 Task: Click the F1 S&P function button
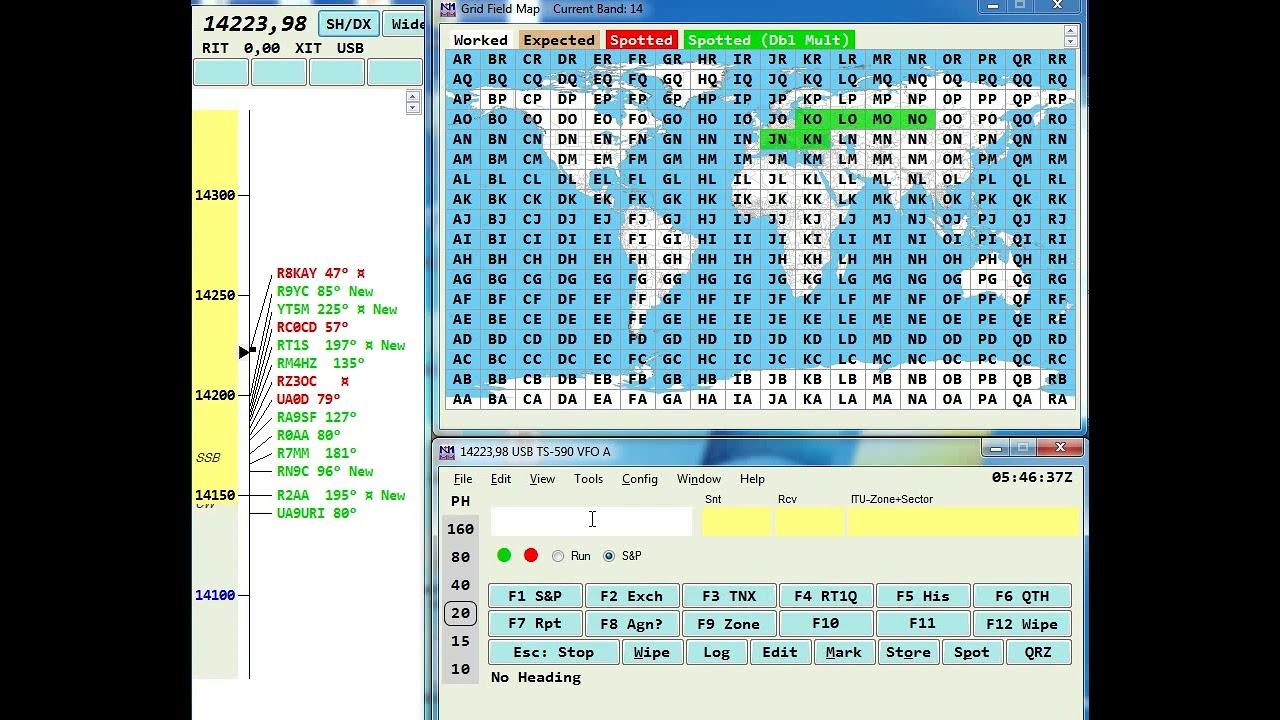click(535, 596)
